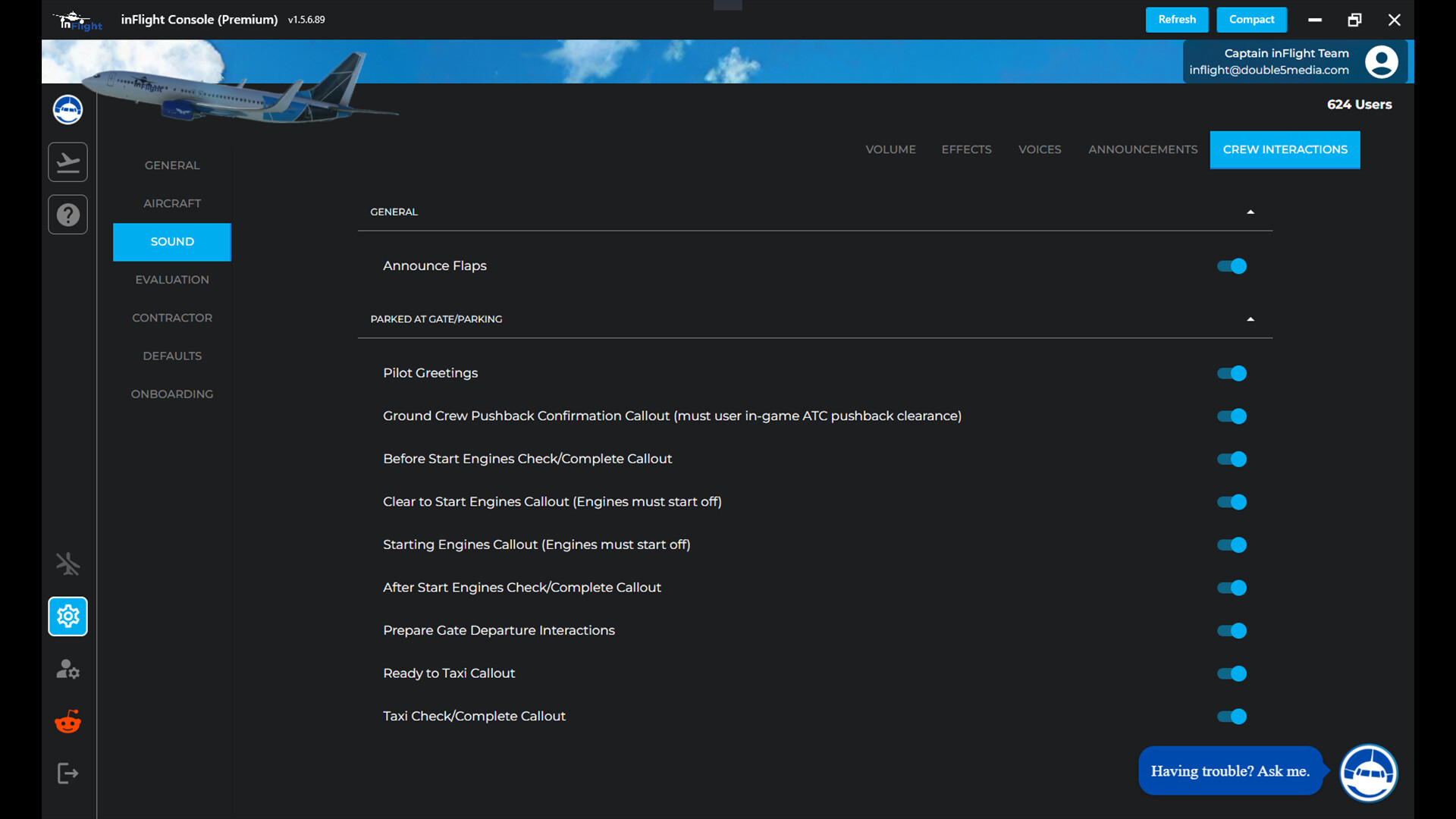Image resolution: width=1456 pixels, height=819 pixels.
Task: Open the 'Having trouble? Ask me' chat bubble
Action: pyautogui.click(x=1230, y=770)
